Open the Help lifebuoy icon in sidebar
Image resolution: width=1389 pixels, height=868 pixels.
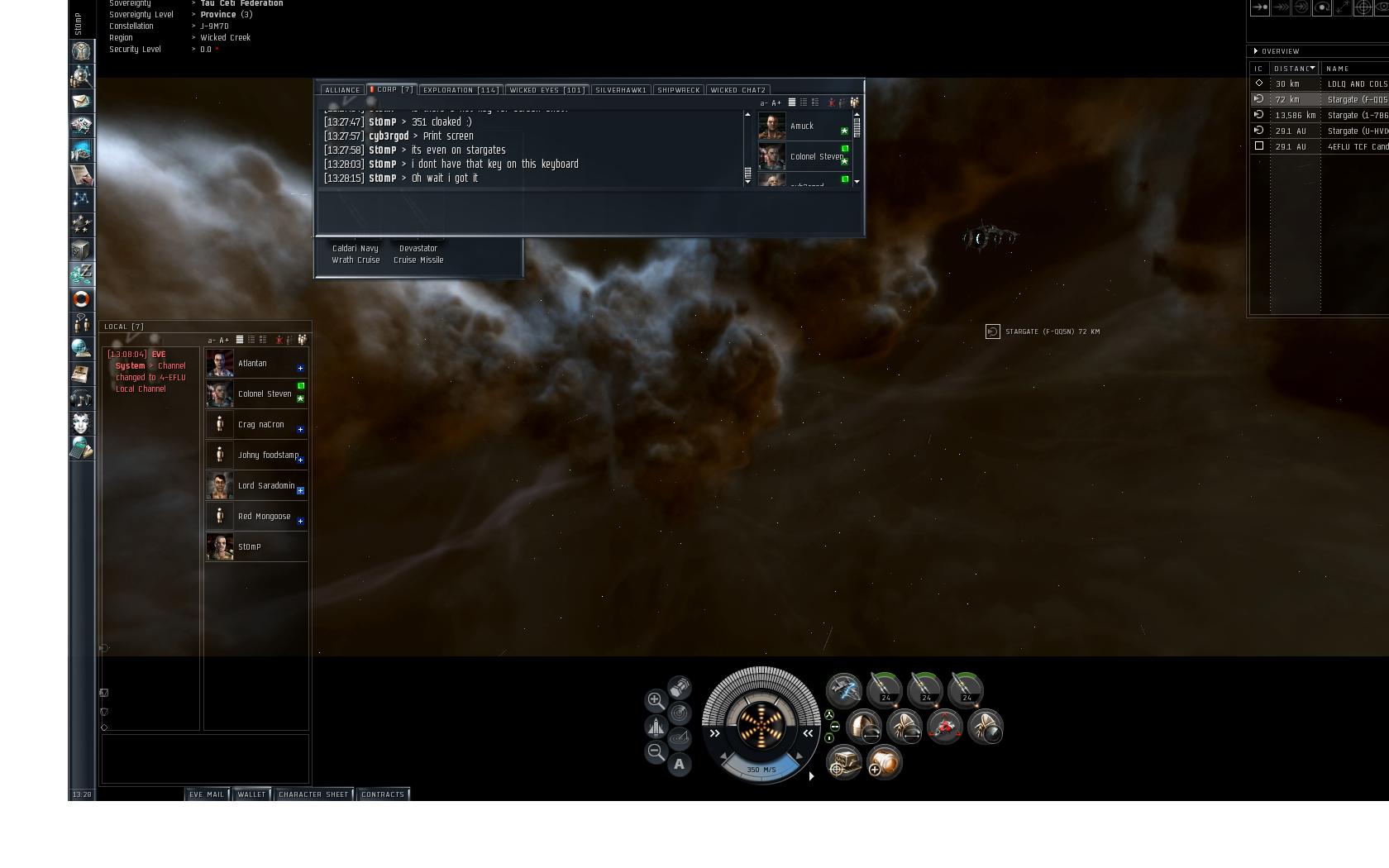coord(81,299)
